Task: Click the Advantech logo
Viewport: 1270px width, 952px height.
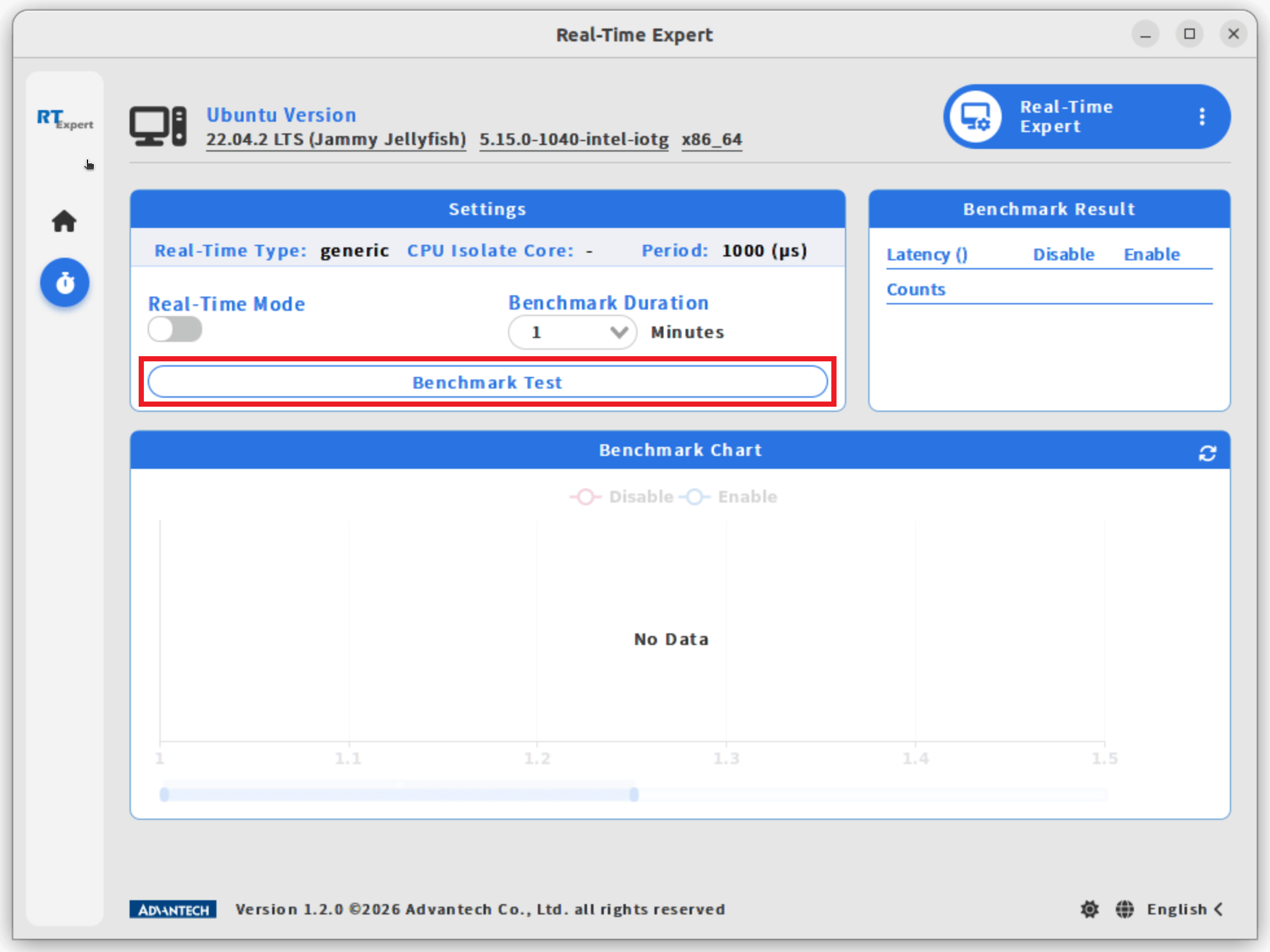Action: [x=173, y=909]
